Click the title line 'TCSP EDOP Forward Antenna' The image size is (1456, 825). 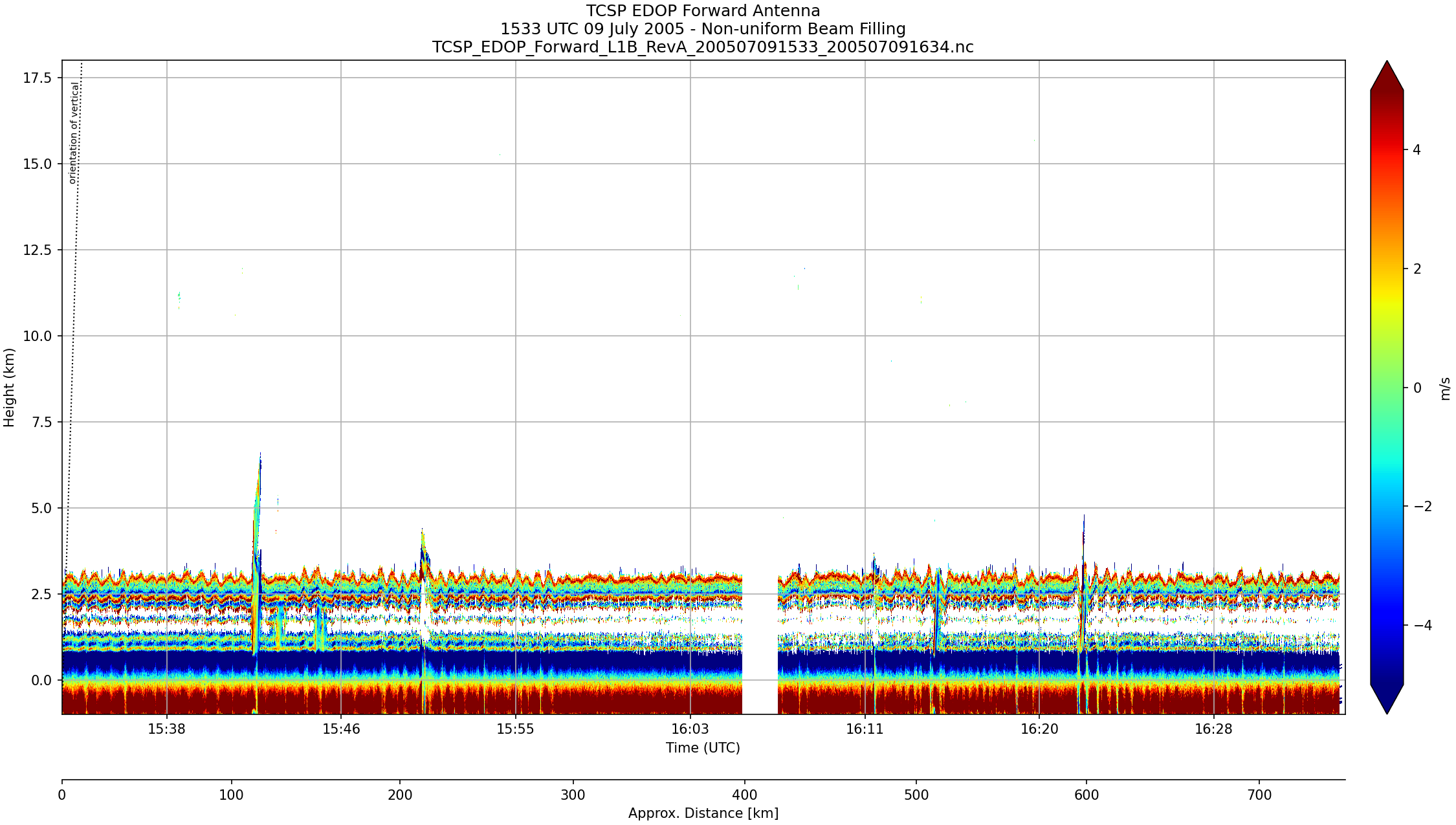pos(703,11)
